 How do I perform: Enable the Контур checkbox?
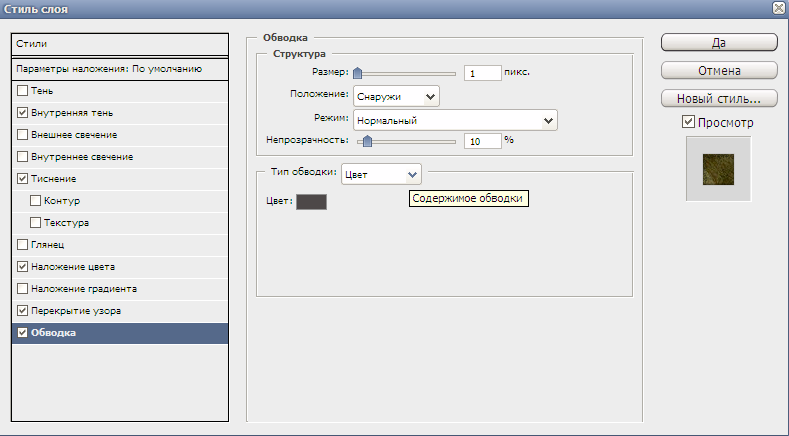pyautogui.click(x=35, y=200)
